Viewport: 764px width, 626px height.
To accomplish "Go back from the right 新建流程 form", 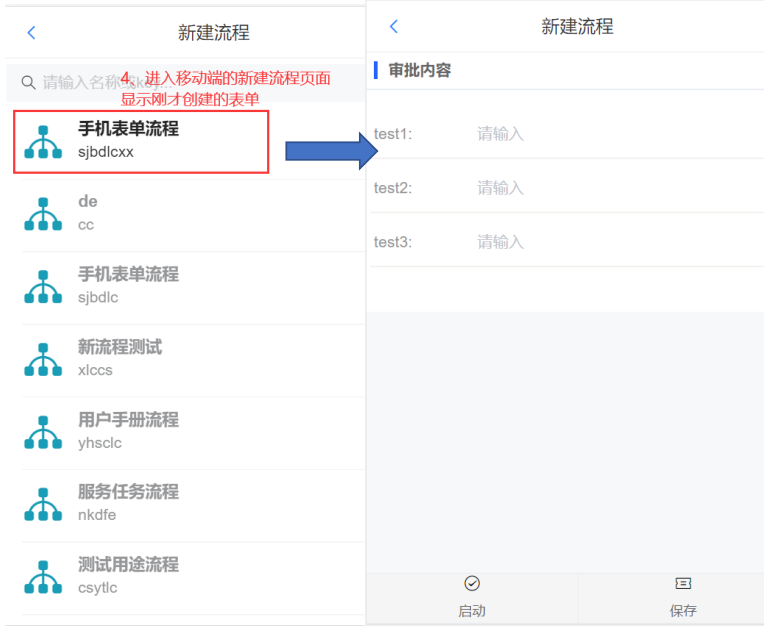I will tap(394, 26).
